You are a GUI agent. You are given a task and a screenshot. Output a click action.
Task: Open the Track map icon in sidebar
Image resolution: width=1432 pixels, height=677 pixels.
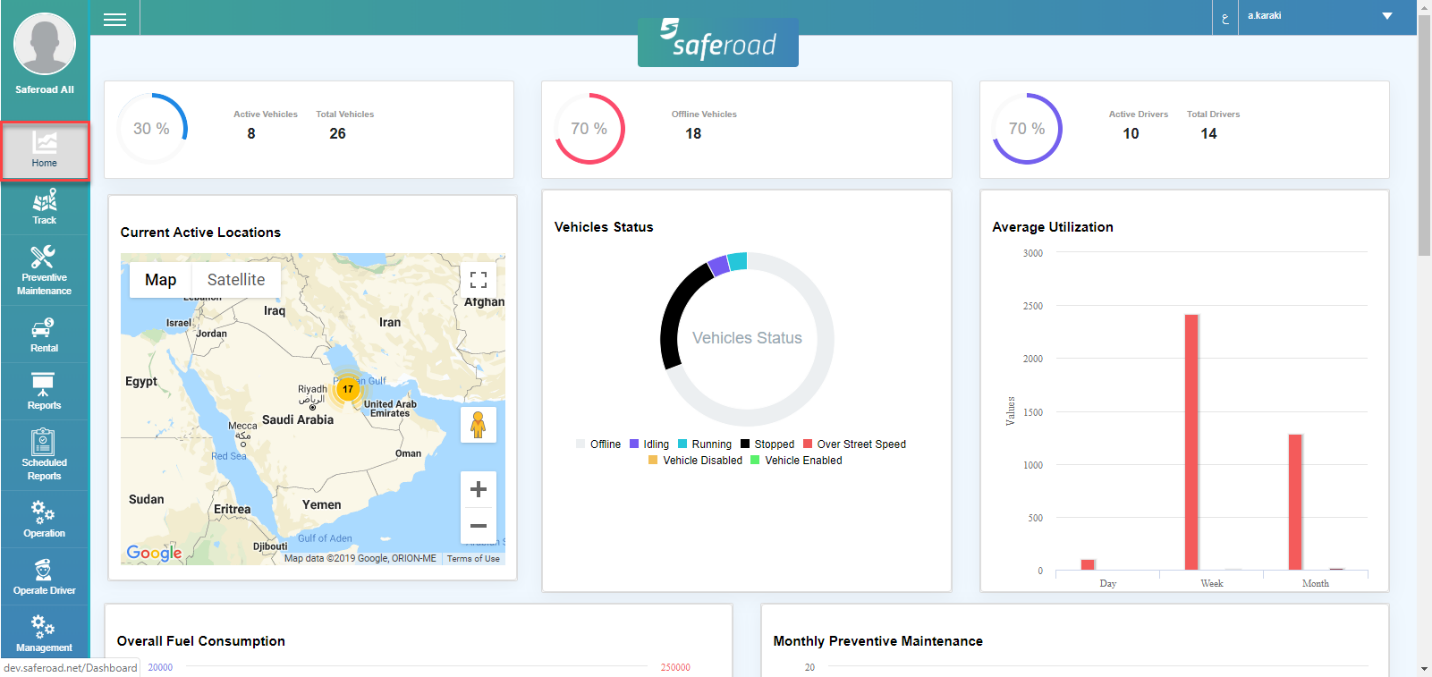click(x=44, y=201)
